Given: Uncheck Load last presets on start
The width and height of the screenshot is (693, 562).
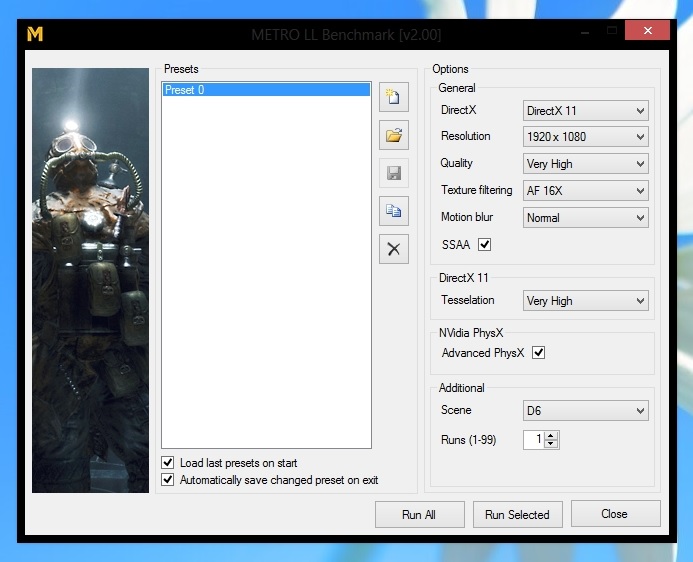Looking at the screenshot, I should click(168, 463).
